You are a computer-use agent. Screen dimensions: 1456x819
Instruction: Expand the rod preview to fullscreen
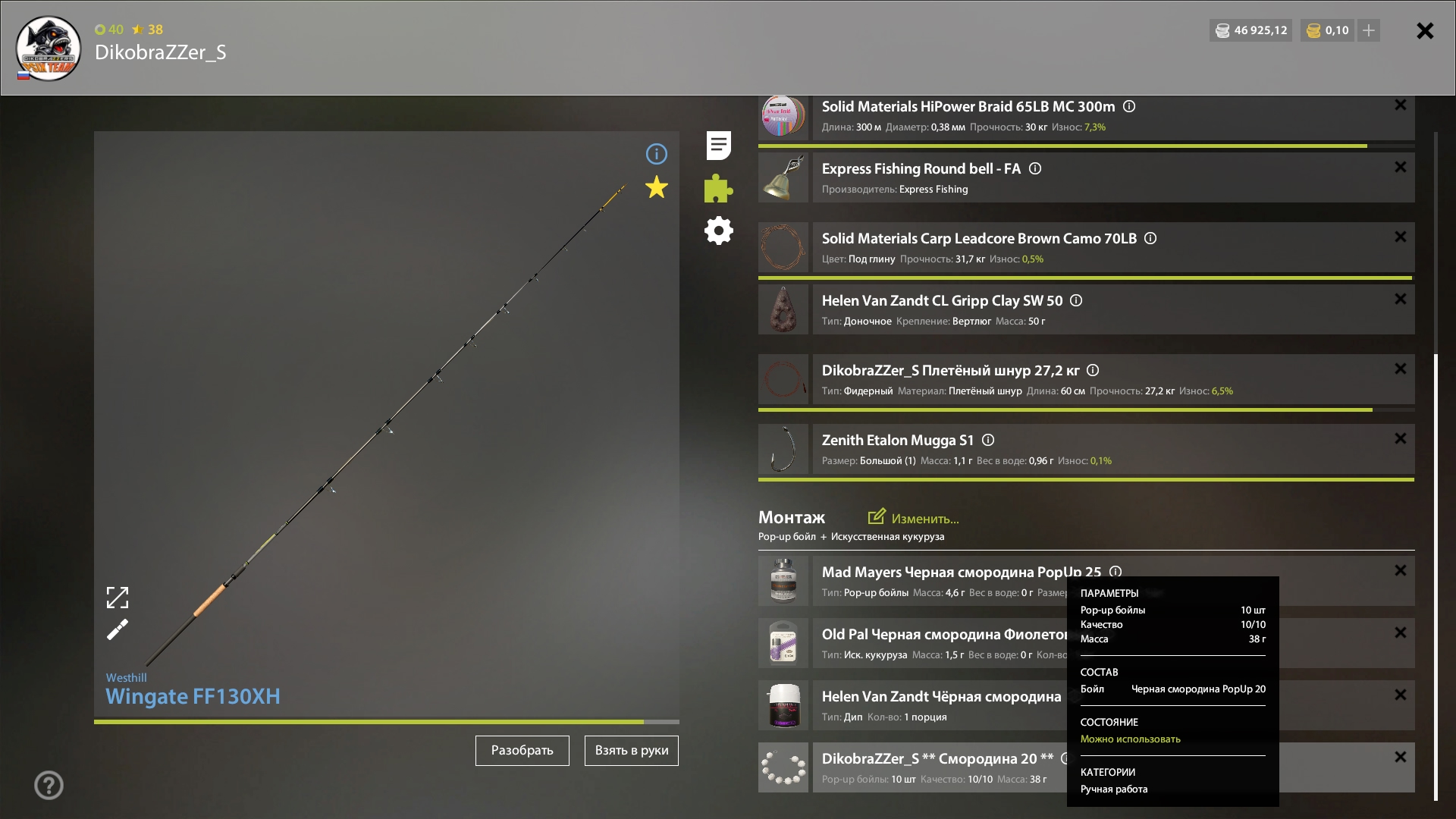(118, 598)
